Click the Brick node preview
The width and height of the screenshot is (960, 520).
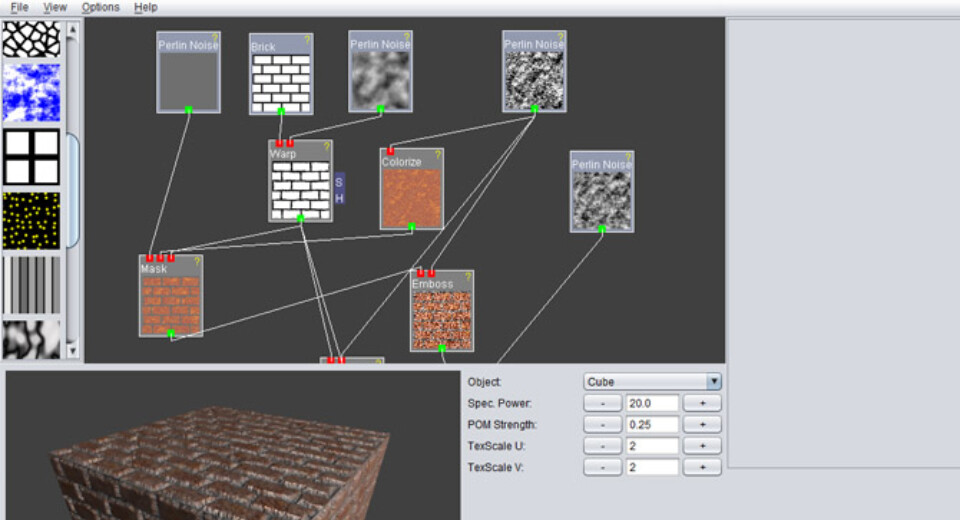pos(281,81)
